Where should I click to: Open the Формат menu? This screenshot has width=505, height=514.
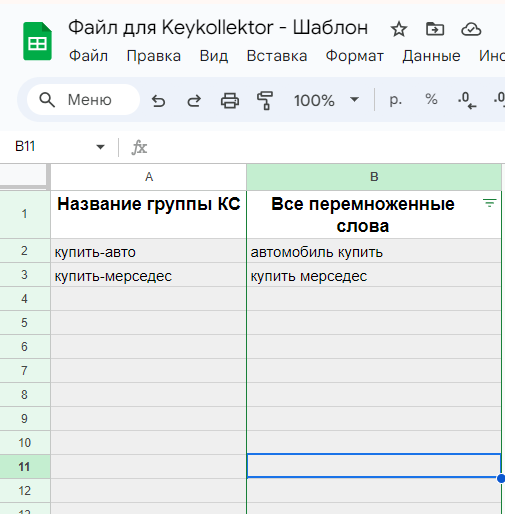tap(355, 56)
